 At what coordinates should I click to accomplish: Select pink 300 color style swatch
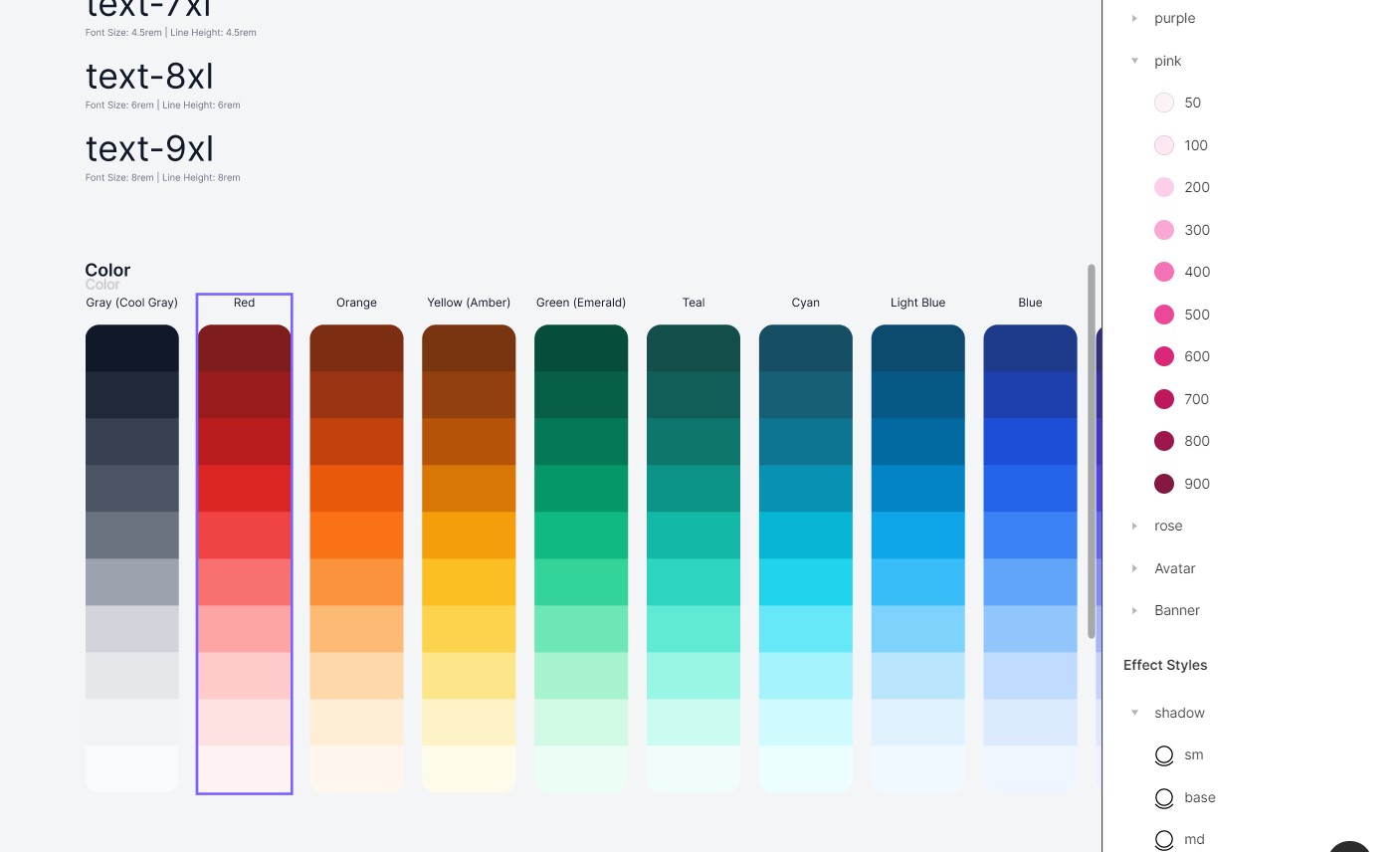click(1164, 230)
